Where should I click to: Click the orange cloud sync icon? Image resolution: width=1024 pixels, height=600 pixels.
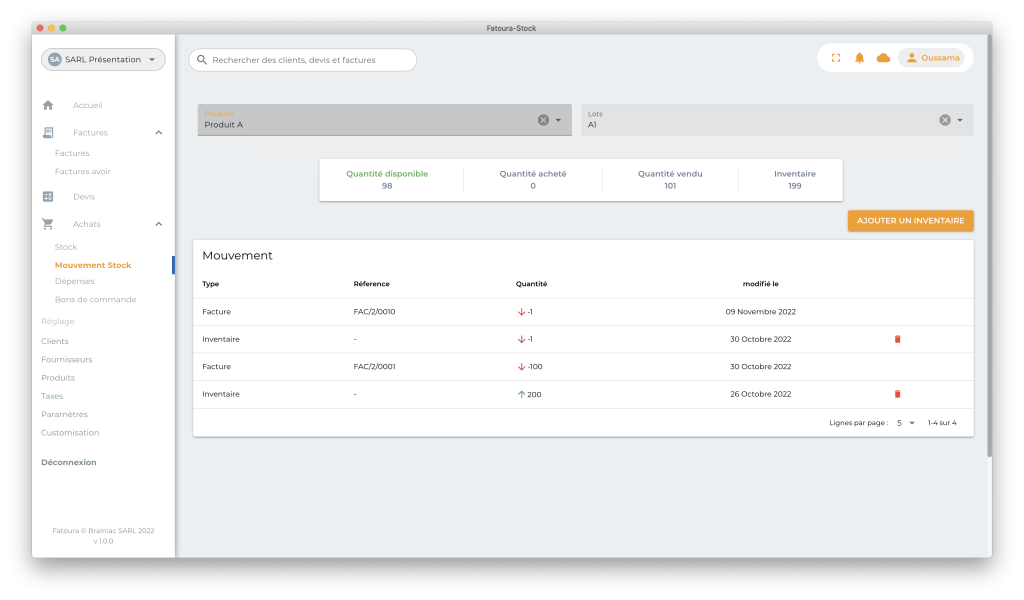(883, 58)
